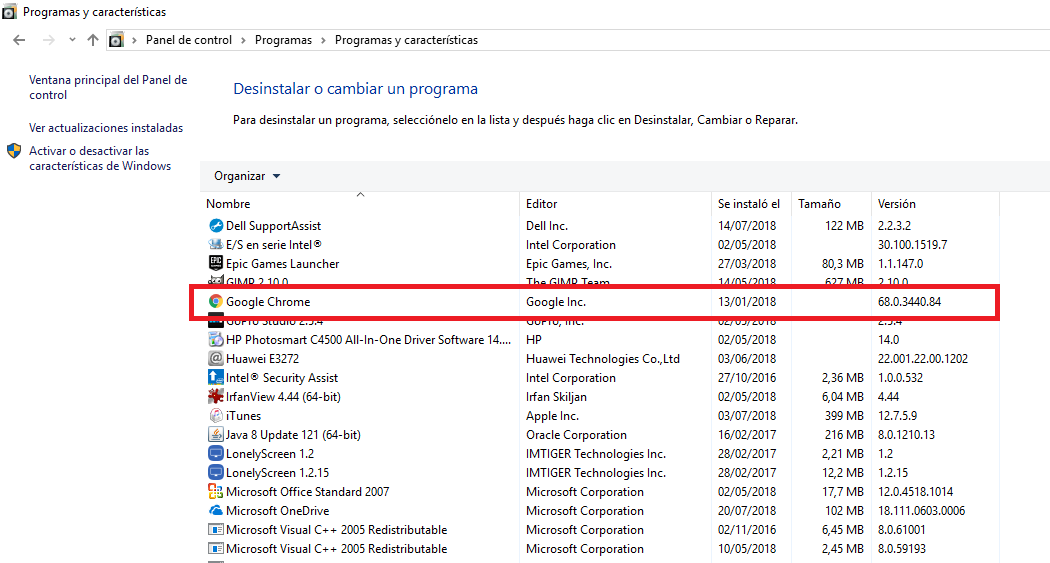1050x563 pixels.
Task: Click the Epic Games Launcher icon
Action: click(x=215, y=263)
